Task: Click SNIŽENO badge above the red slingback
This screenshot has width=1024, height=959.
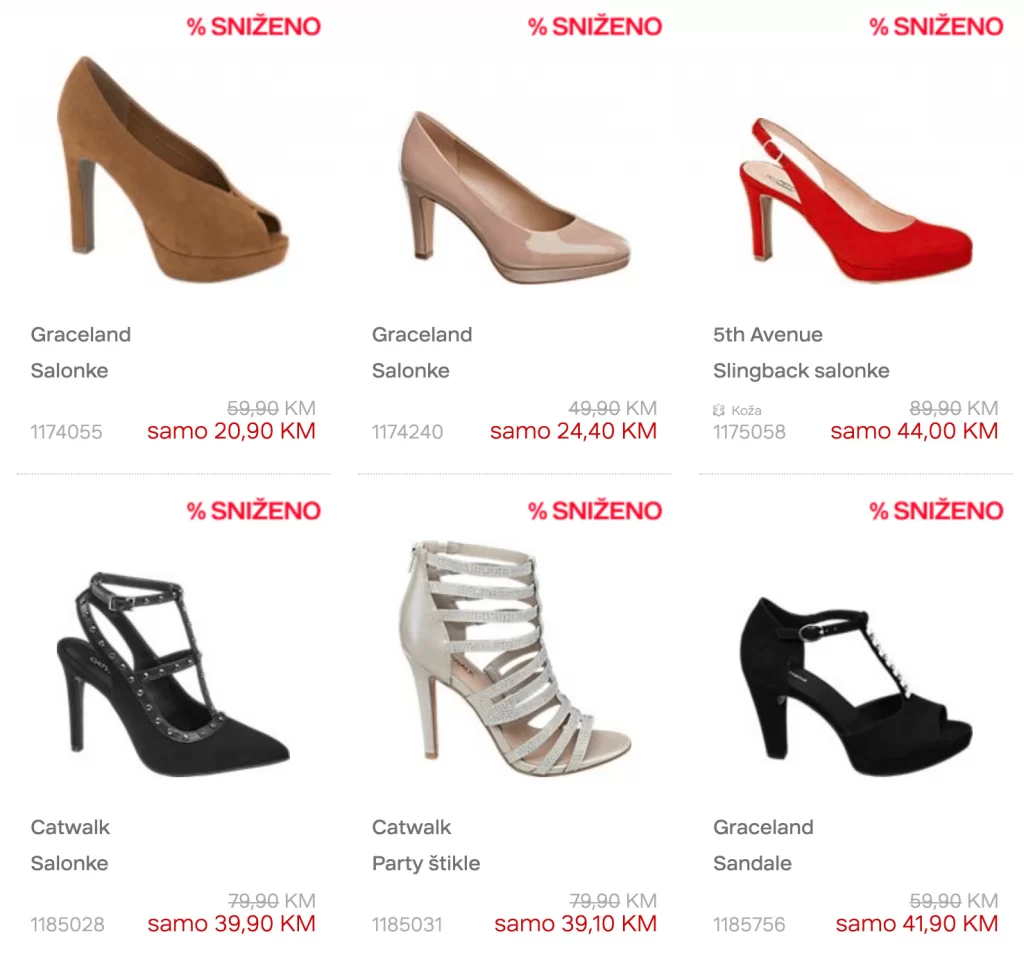Action: [x=936, y=27]
